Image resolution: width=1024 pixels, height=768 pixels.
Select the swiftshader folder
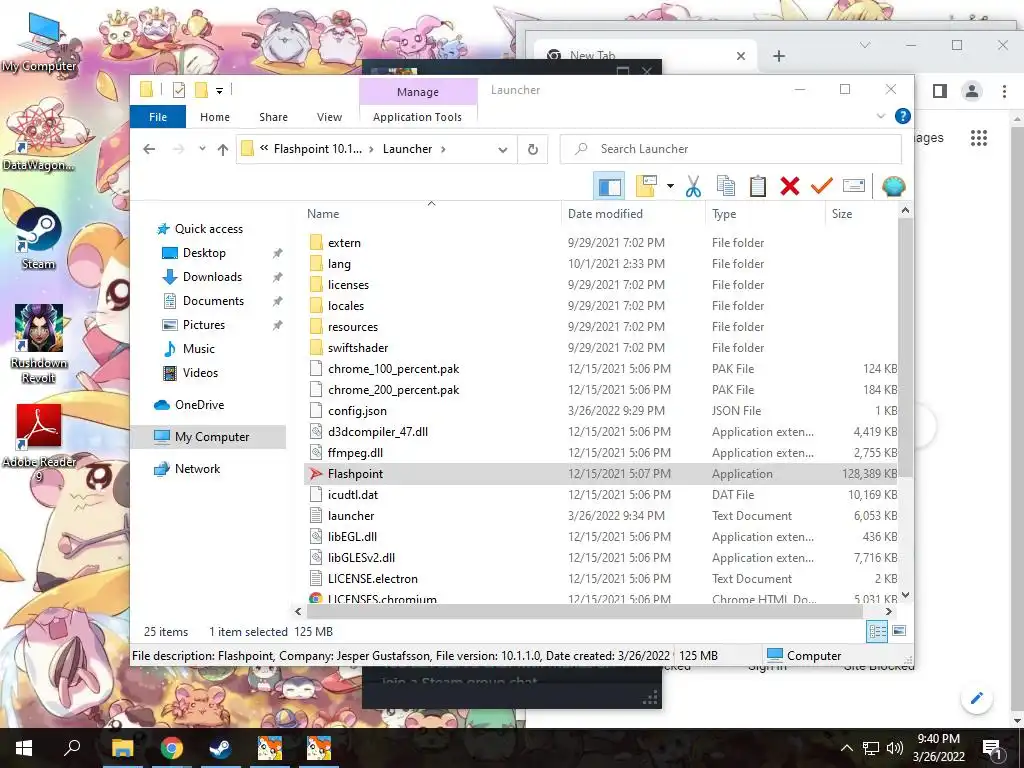tap(358, 348)
